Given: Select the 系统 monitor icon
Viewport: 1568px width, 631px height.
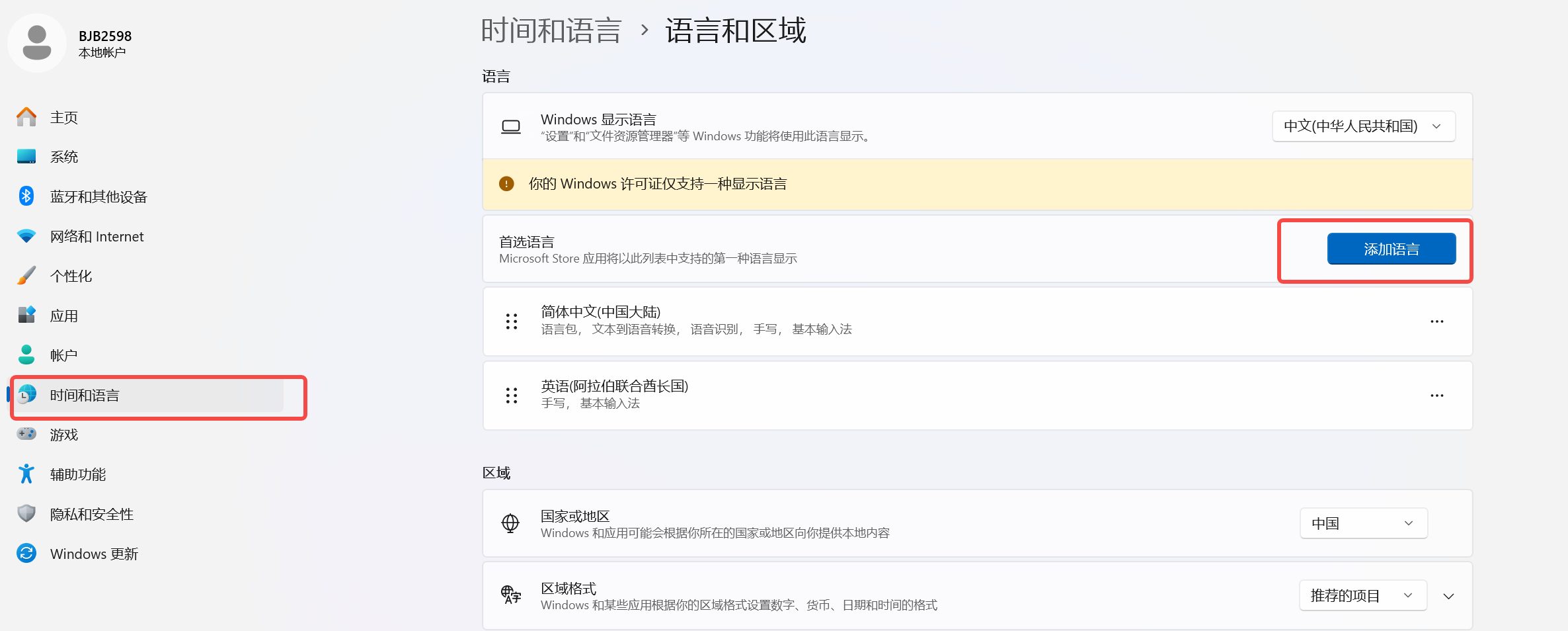Looking at the screenshot, I should (x=26, y=157).
